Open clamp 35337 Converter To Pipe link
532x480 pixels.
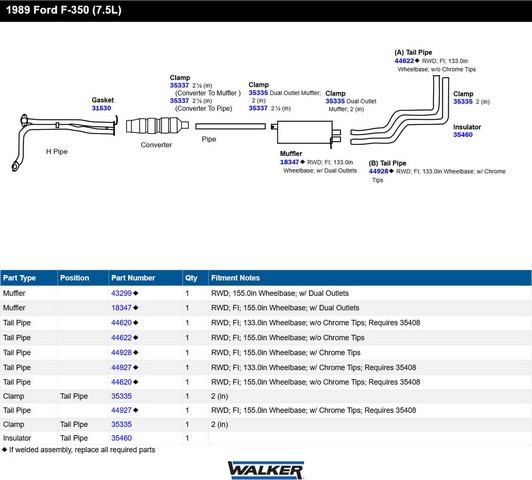179,101
